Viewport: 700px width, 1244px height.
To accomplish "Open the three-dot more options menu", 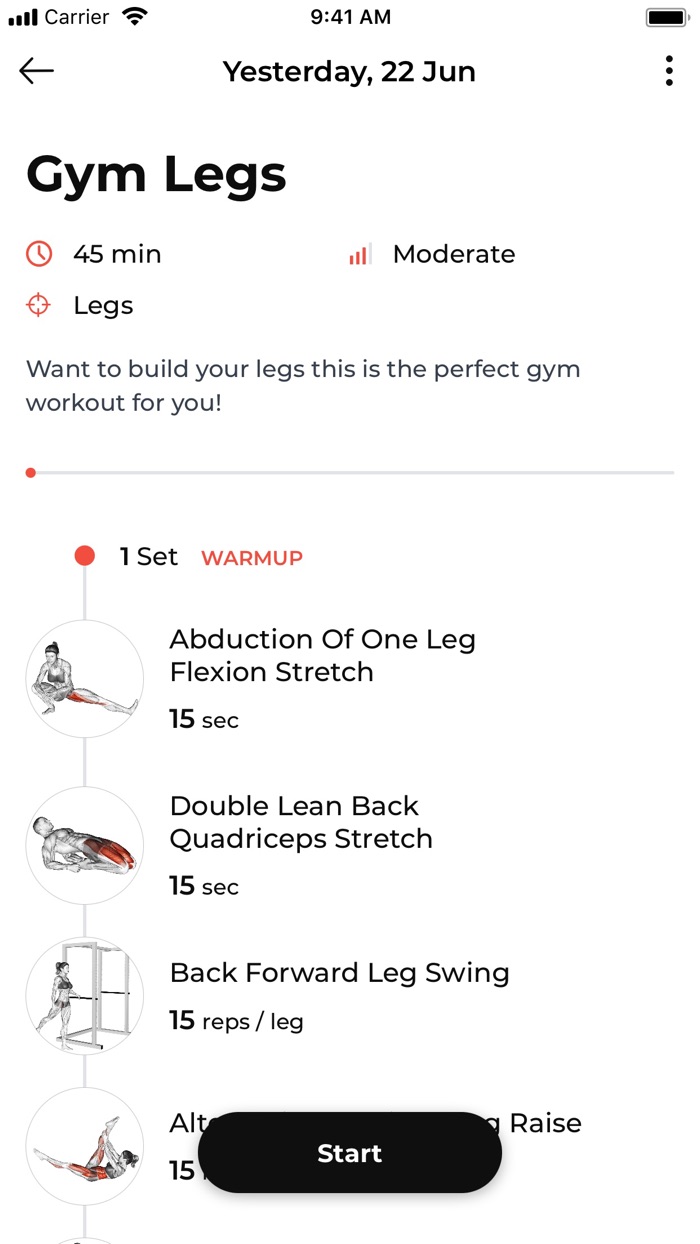I will click(x=669, y=71).
